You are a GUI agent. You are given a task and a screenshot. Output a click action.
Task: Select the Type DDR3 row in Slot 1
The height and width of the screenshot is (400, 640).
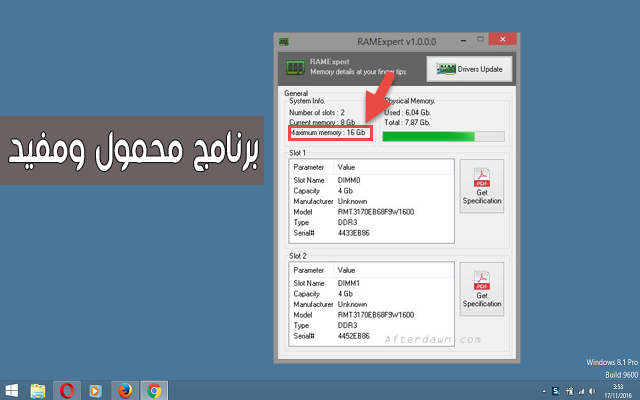pos(371,222)
